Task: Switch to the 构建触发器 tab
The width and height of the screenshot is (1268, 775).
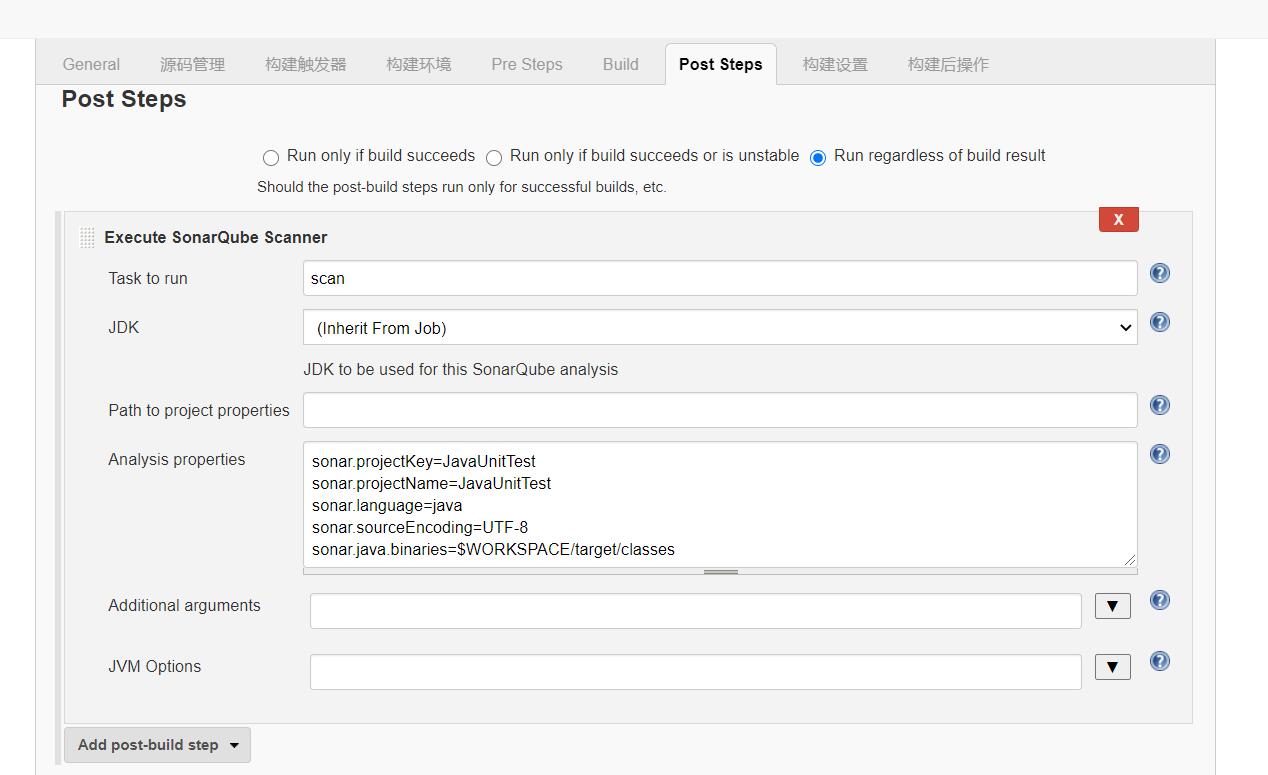Action: [305, 64]
